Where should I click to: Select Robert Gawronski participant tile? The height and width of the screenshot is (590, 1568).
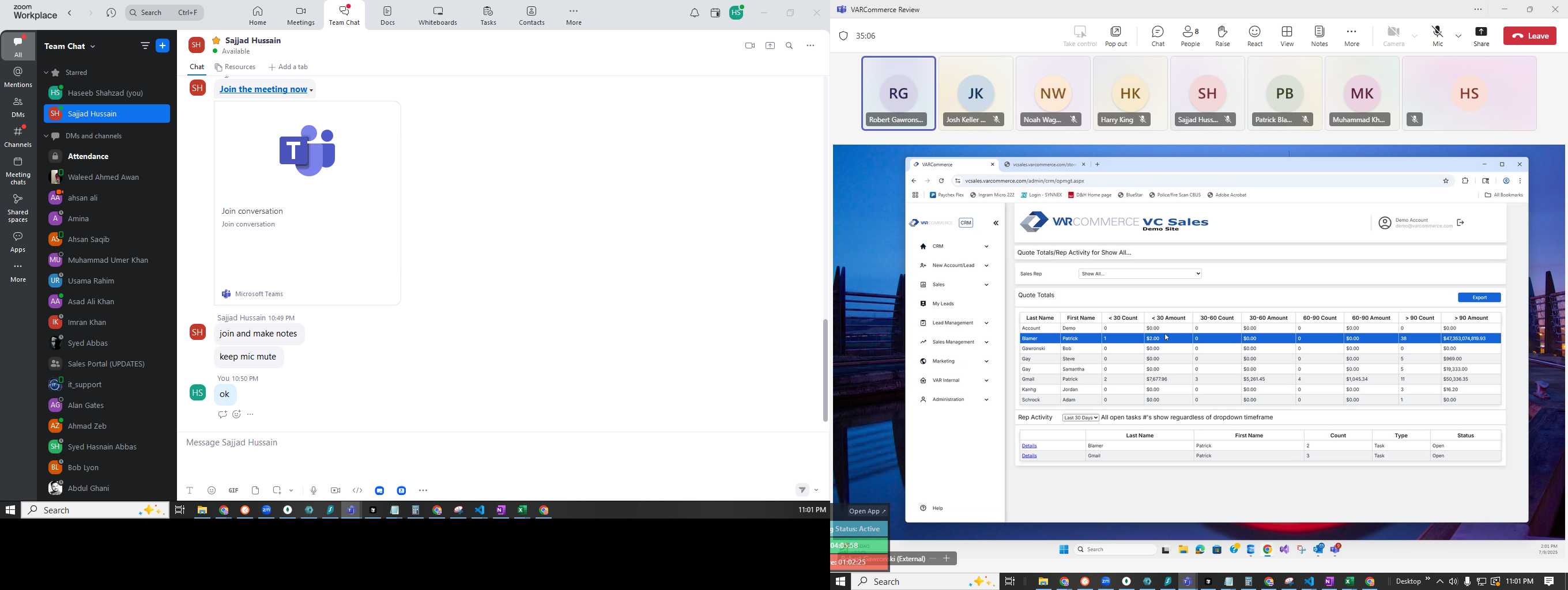(899, 94)
